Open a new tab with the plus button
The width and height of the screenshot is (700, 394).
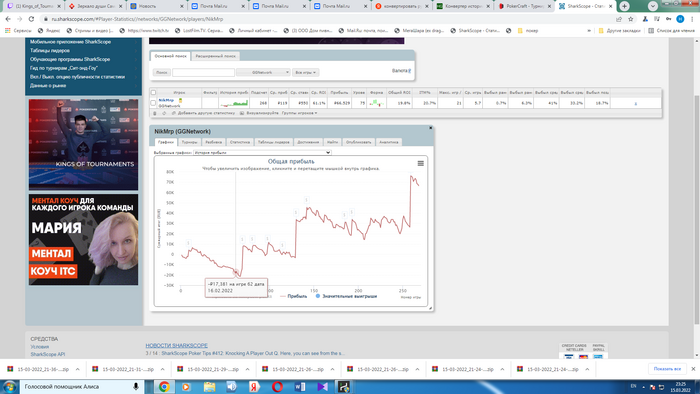[x=625, y=6]
